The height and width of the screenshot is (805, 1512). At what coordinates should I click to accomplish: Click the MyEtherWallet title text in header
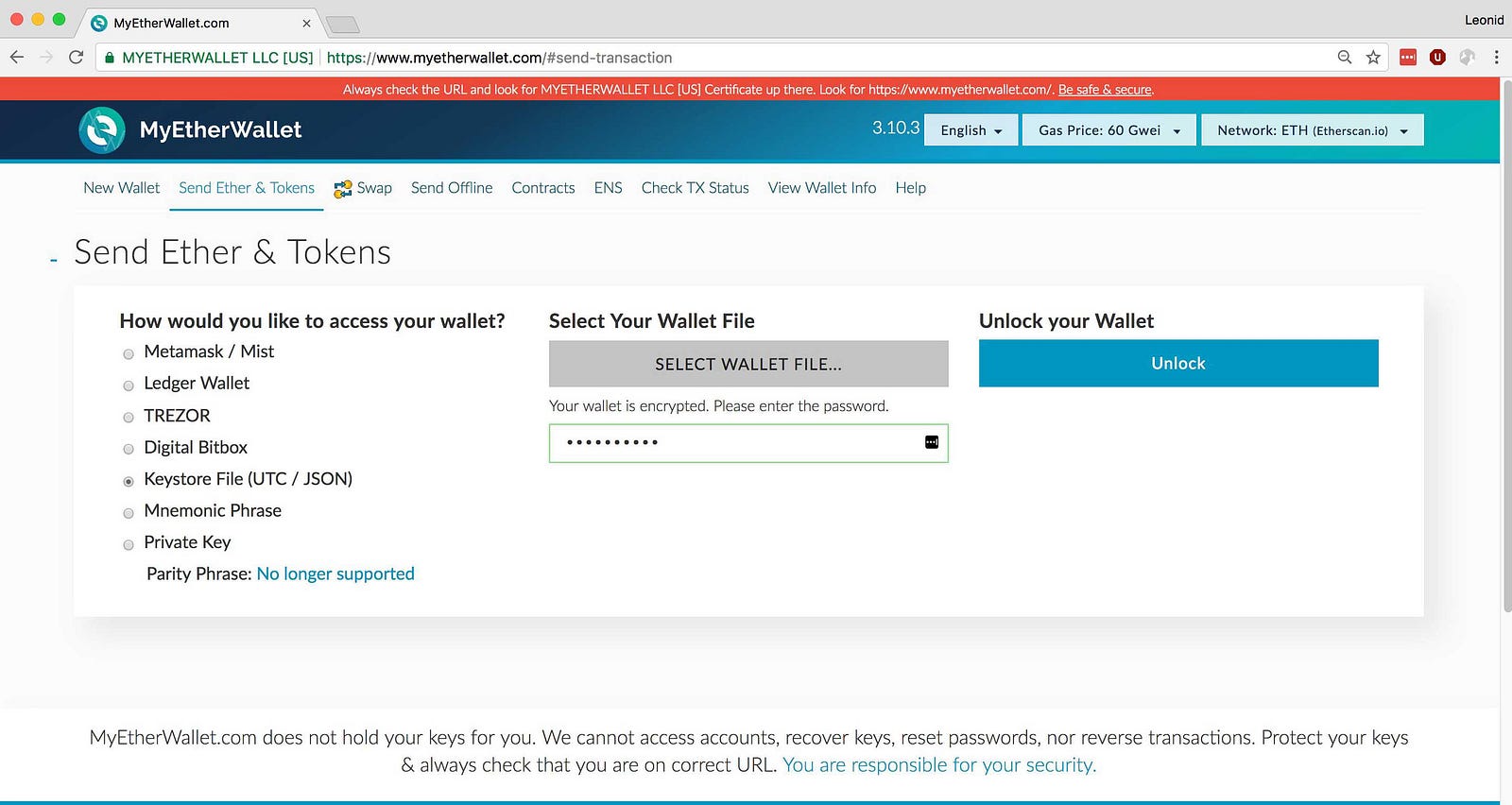(221, 129)
